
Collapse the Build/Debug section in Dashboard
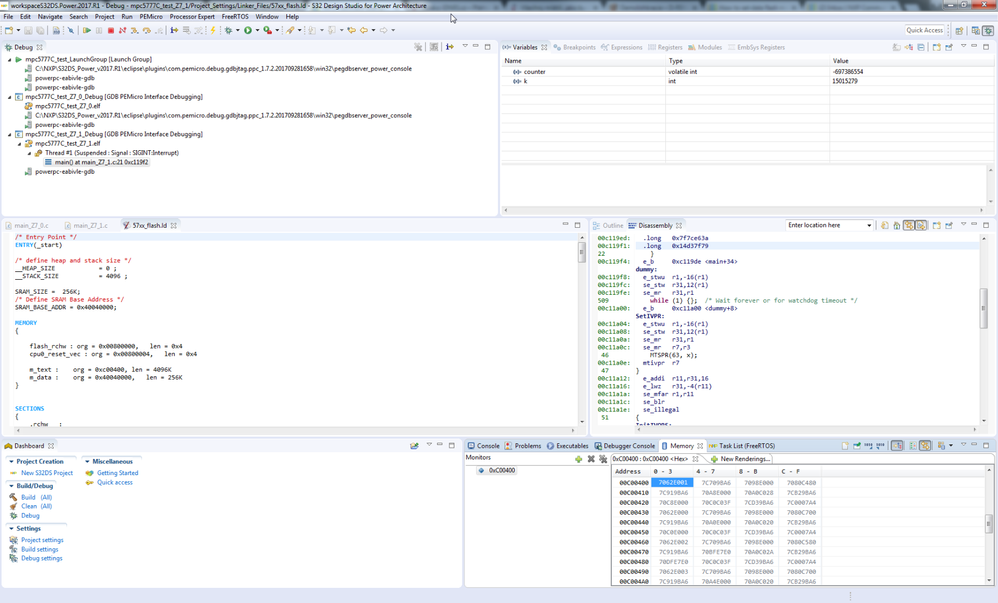[x=11, y=486]
